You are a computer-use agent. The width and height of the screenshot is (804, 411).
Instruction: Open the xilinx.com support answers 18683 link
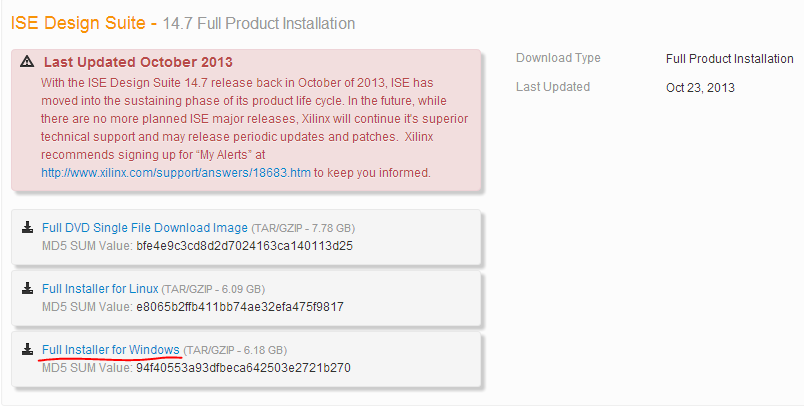click(175, 173)
